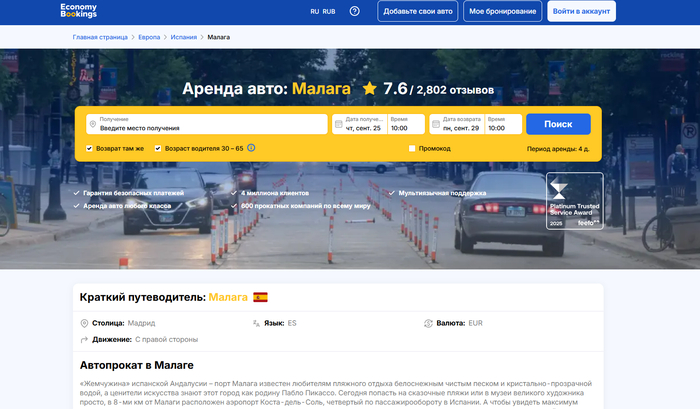Viewport: 700px width, 409px height.
Task: Navigate to "Испания" breadcrumb link
Action: [x=182, y=37]
